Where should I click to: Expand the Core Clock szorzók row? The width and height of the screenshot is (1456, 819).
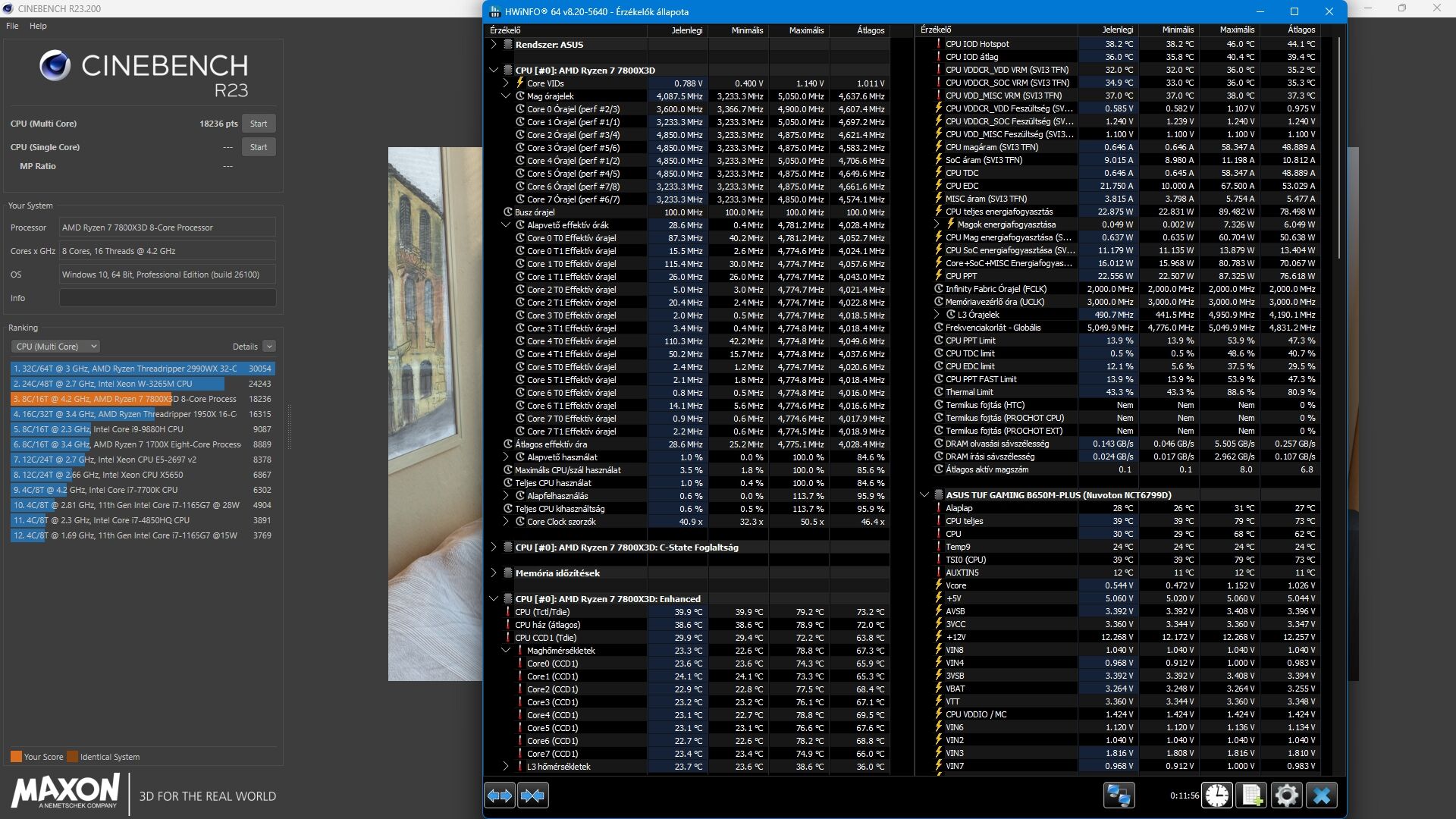coord(506,522)
